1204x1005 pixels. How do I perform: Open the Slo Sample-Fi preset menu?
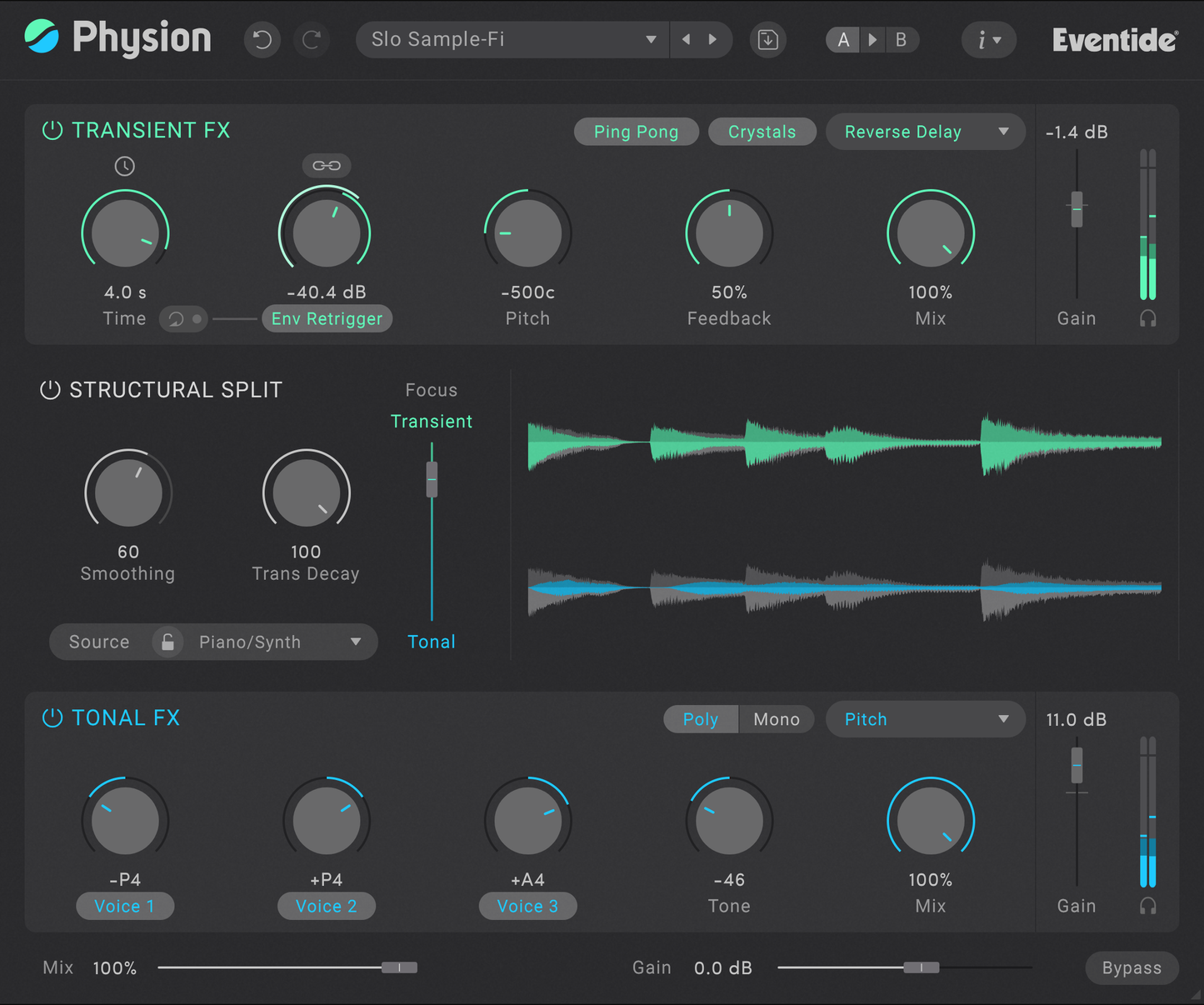tap(512, 39)
